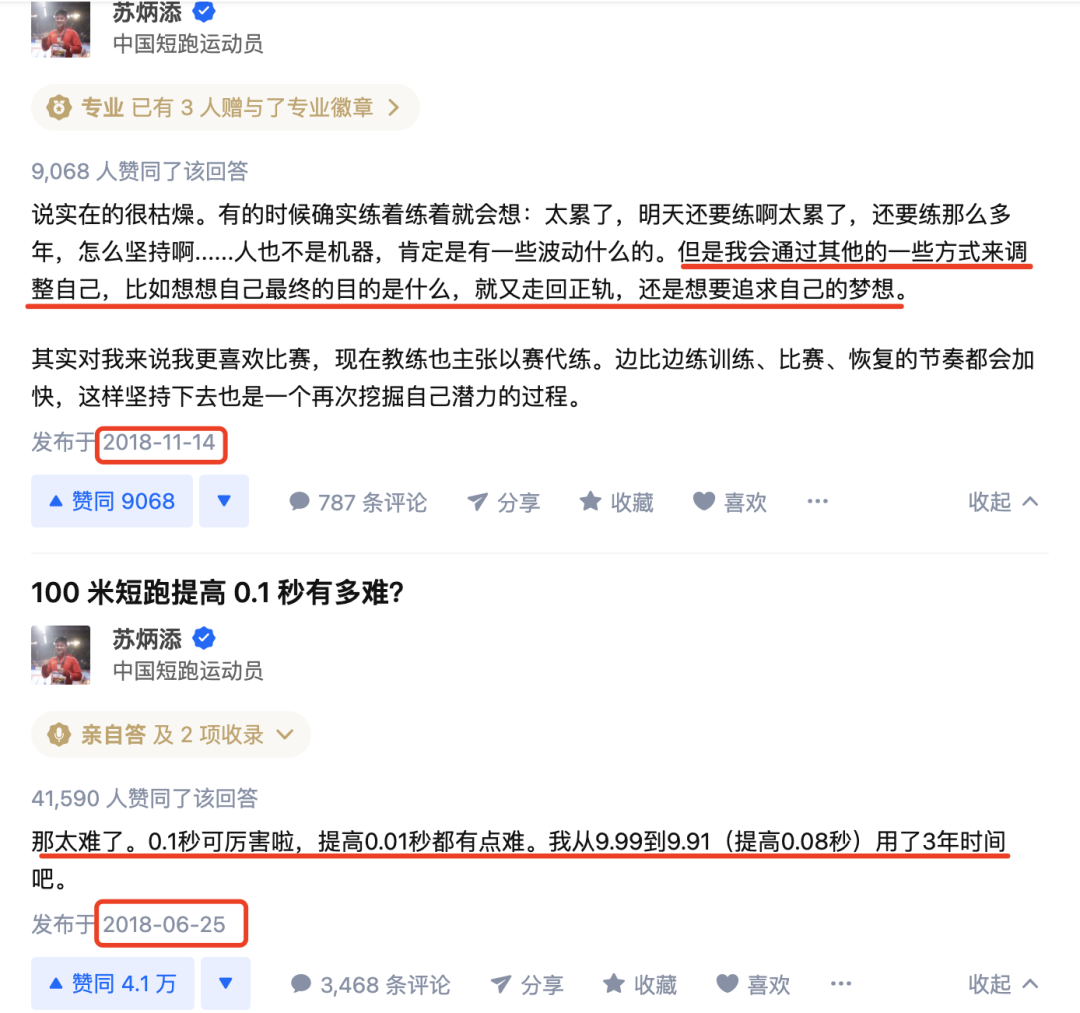Share the second answer via 分享
The image size is (1080, 1013).
(527, 985)
